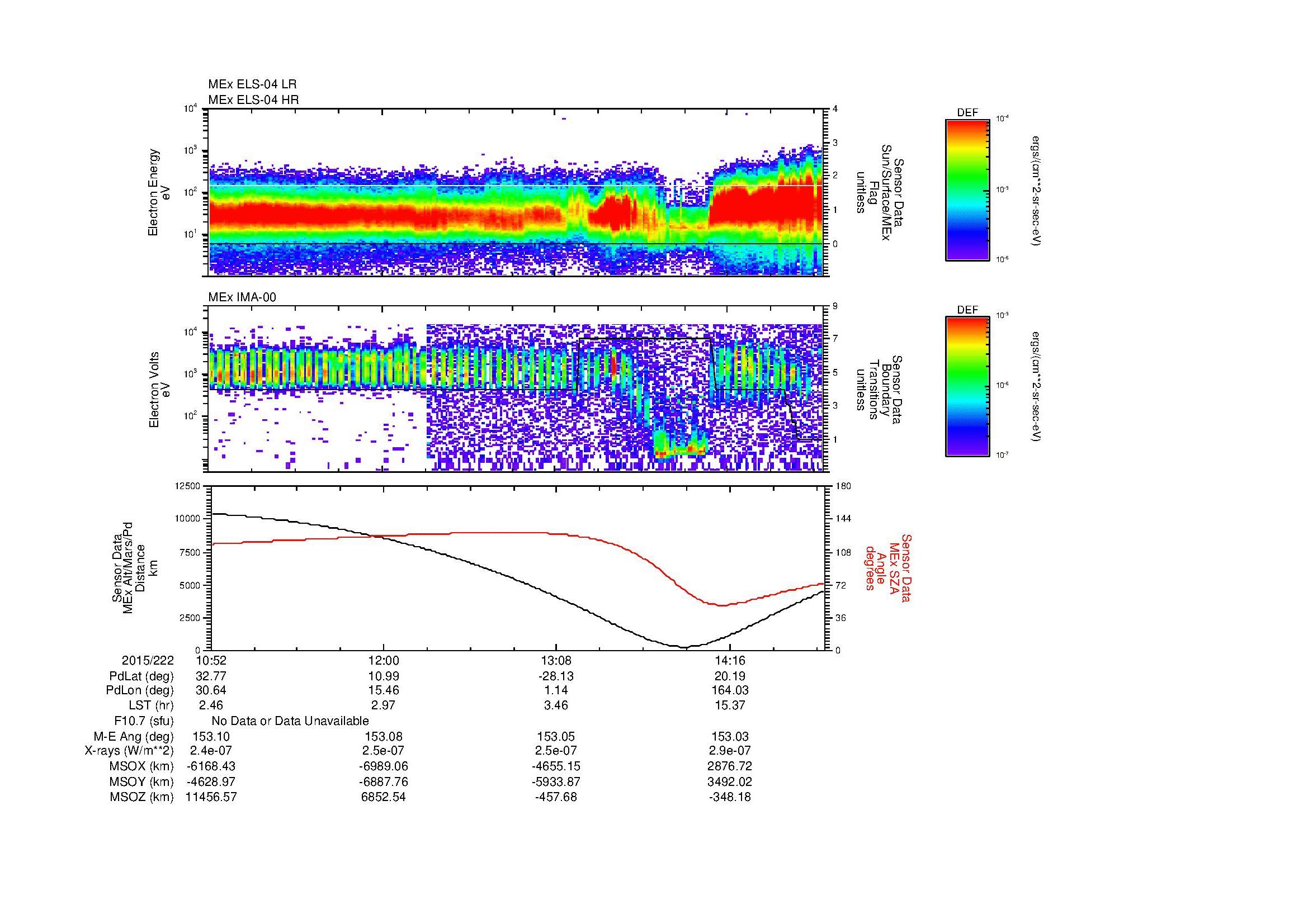Image resolution: width=1308 pixels, height=924 pixels.
Task: Click the 'Boundary Transitions' axis label
Action: coord(879,390)
